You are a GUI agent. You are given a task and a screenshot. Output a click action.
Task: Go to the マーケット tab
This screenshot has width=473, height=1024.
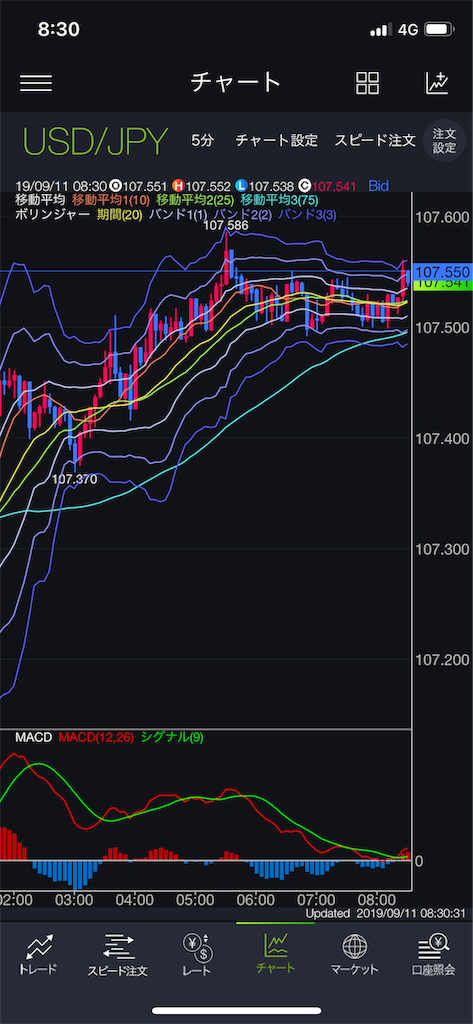click(354, 955)
